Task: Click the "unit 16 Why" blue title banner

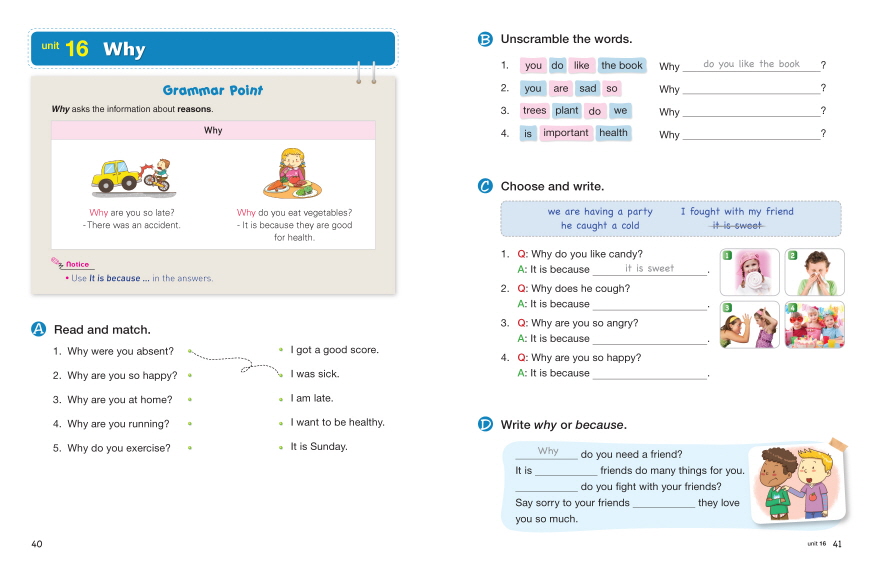Action: 213,49
